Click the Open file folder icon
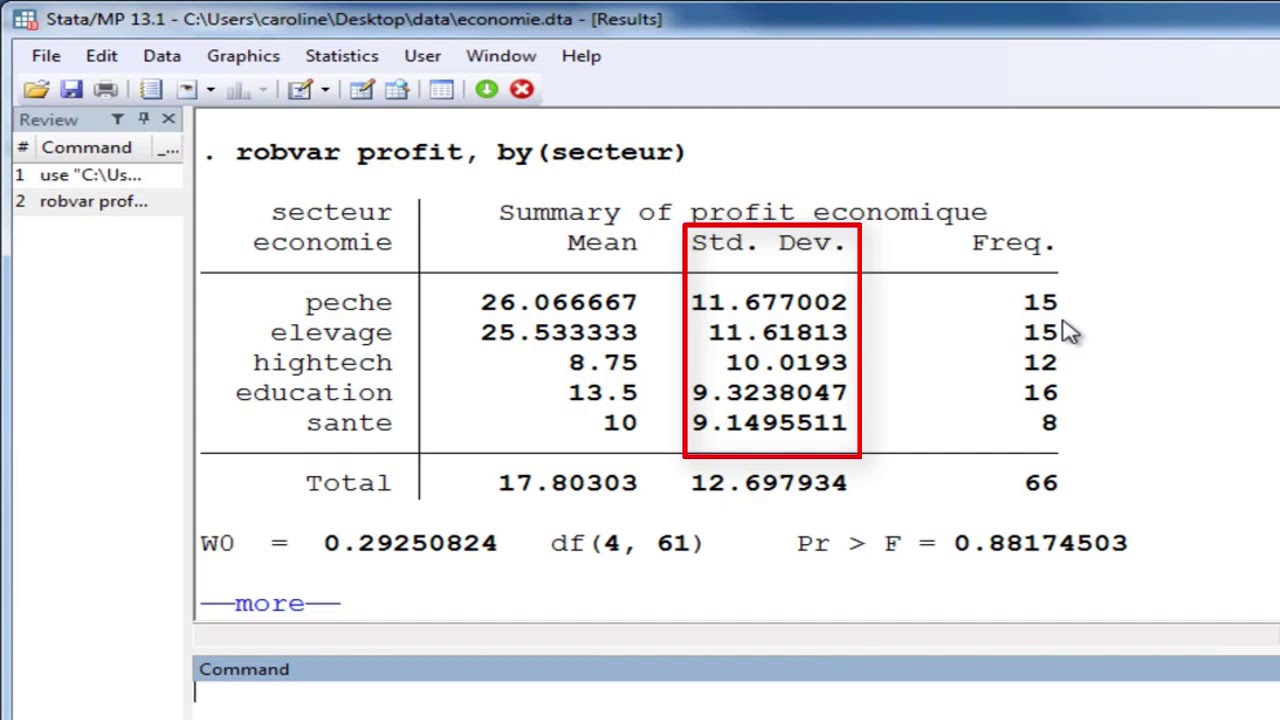 (x=36, y=89)
